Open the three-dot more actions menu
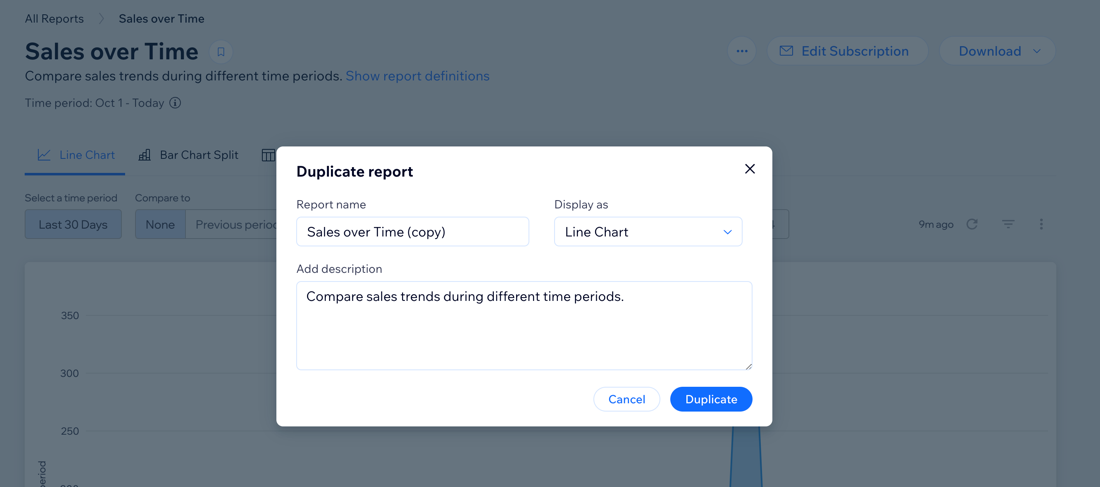Image resolution: width=1100 pixels, height=487 pixels. tap(742, 51)
